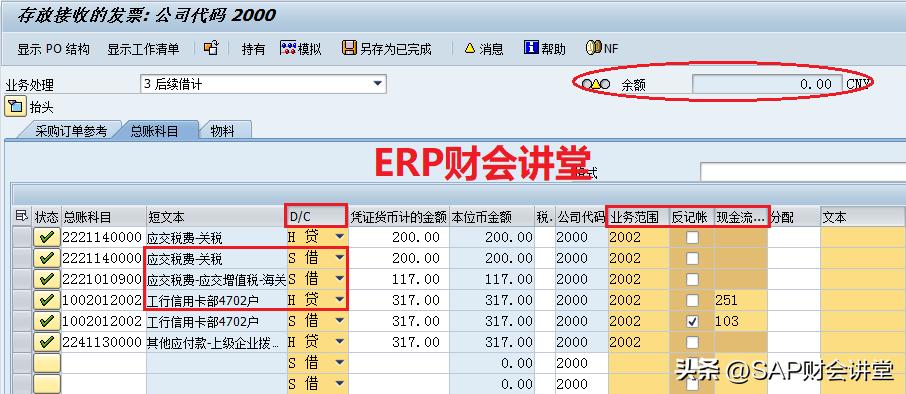
Task: Click the row selector for 2221010900 line
Action: 22,279
